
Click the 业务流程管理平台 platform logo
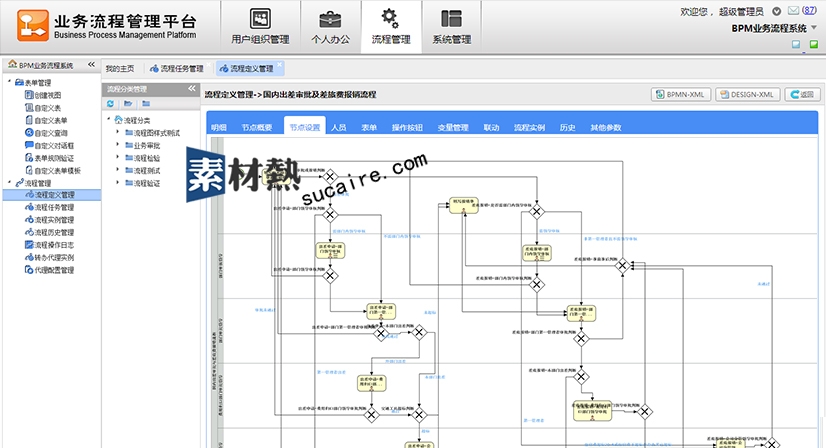(x=107, y=26)
